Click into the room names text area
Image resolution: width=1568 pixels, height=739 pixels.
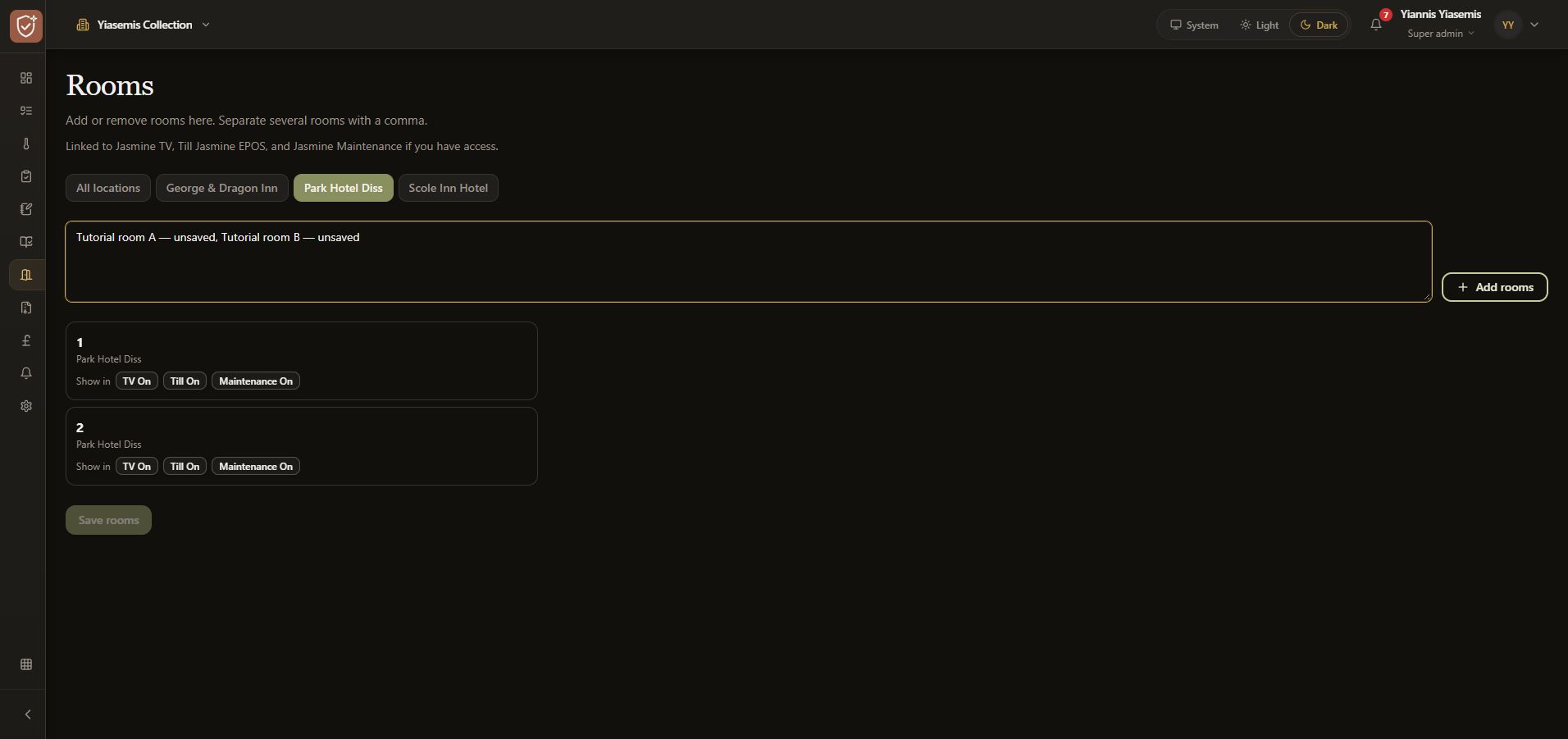749,262
